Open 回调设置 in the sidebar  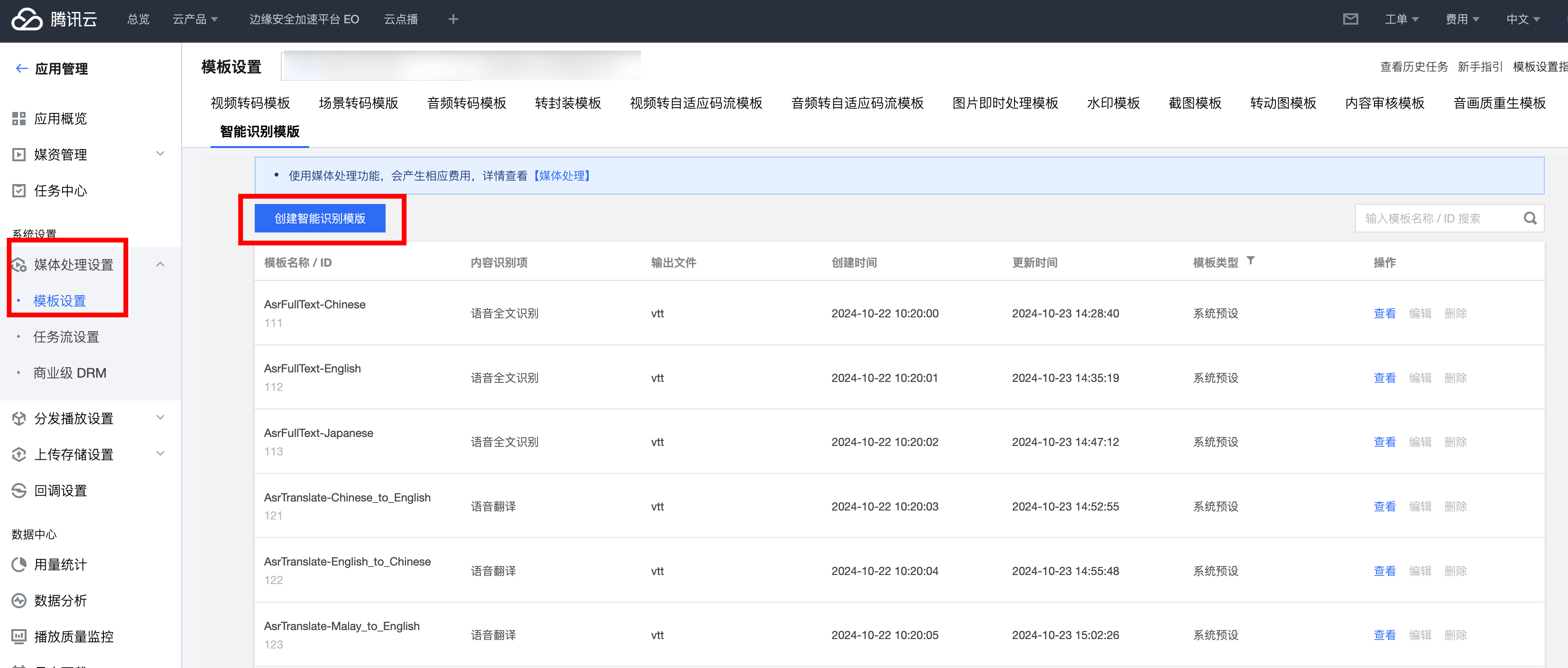60,490
